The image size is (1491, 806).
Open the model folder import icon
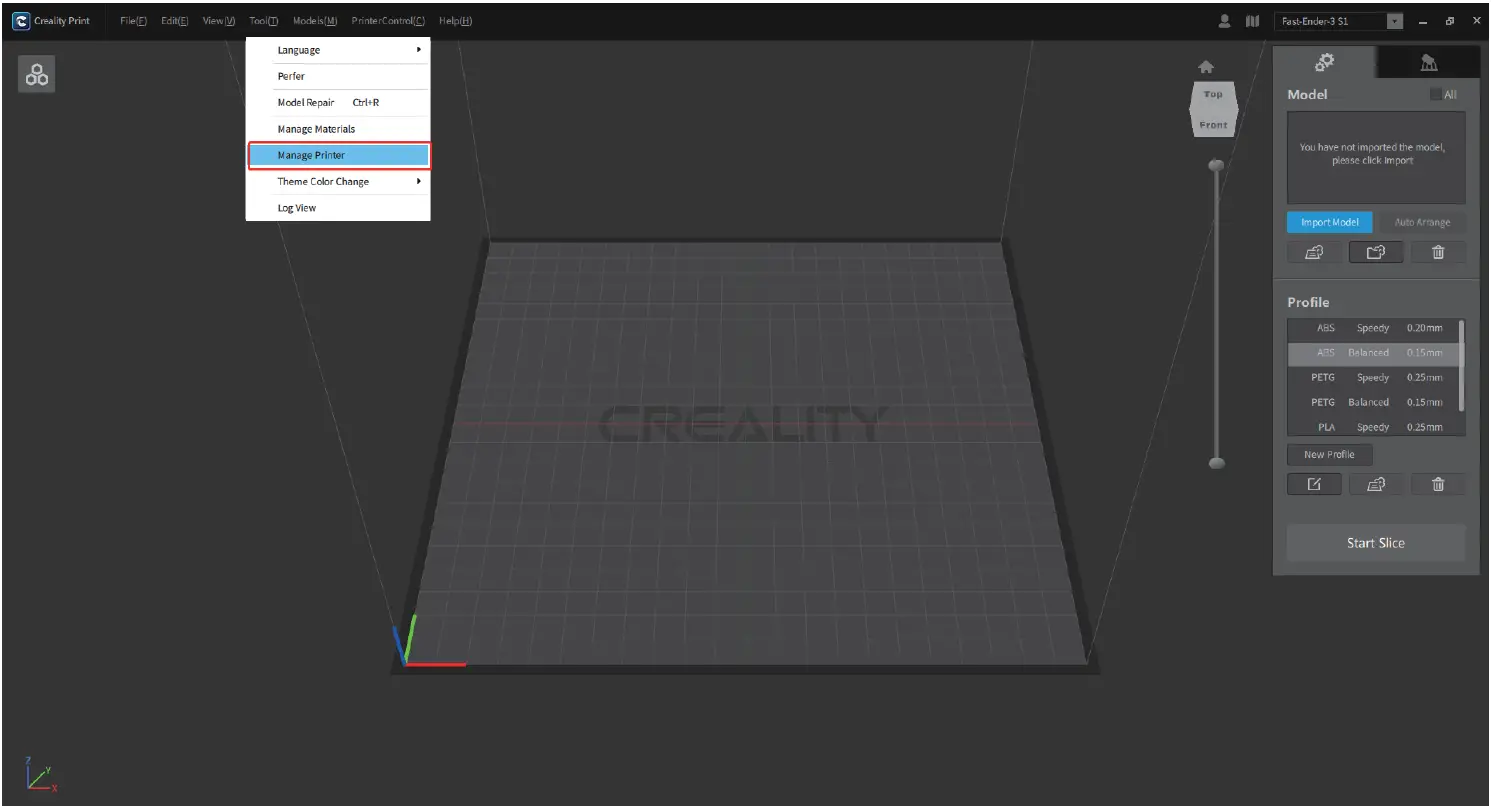click(x=1375, y=252)
